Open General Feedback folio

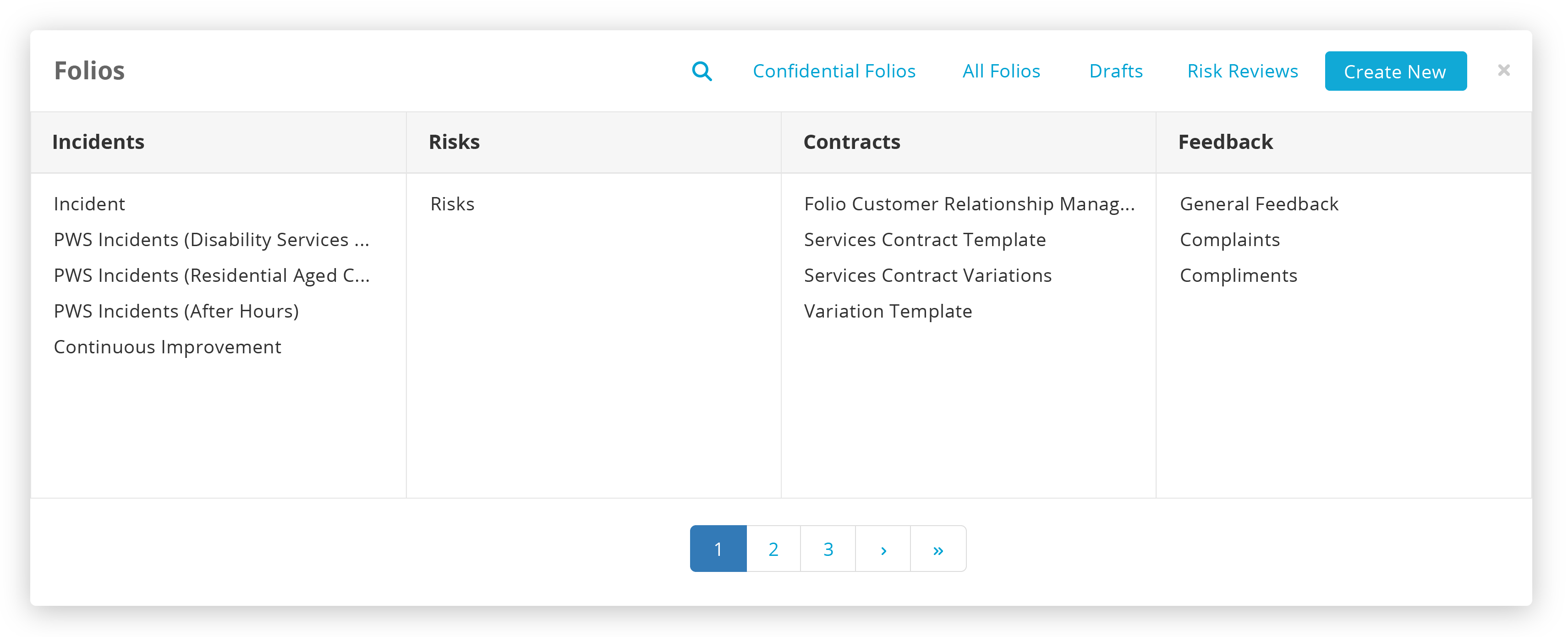(1259, 204)
